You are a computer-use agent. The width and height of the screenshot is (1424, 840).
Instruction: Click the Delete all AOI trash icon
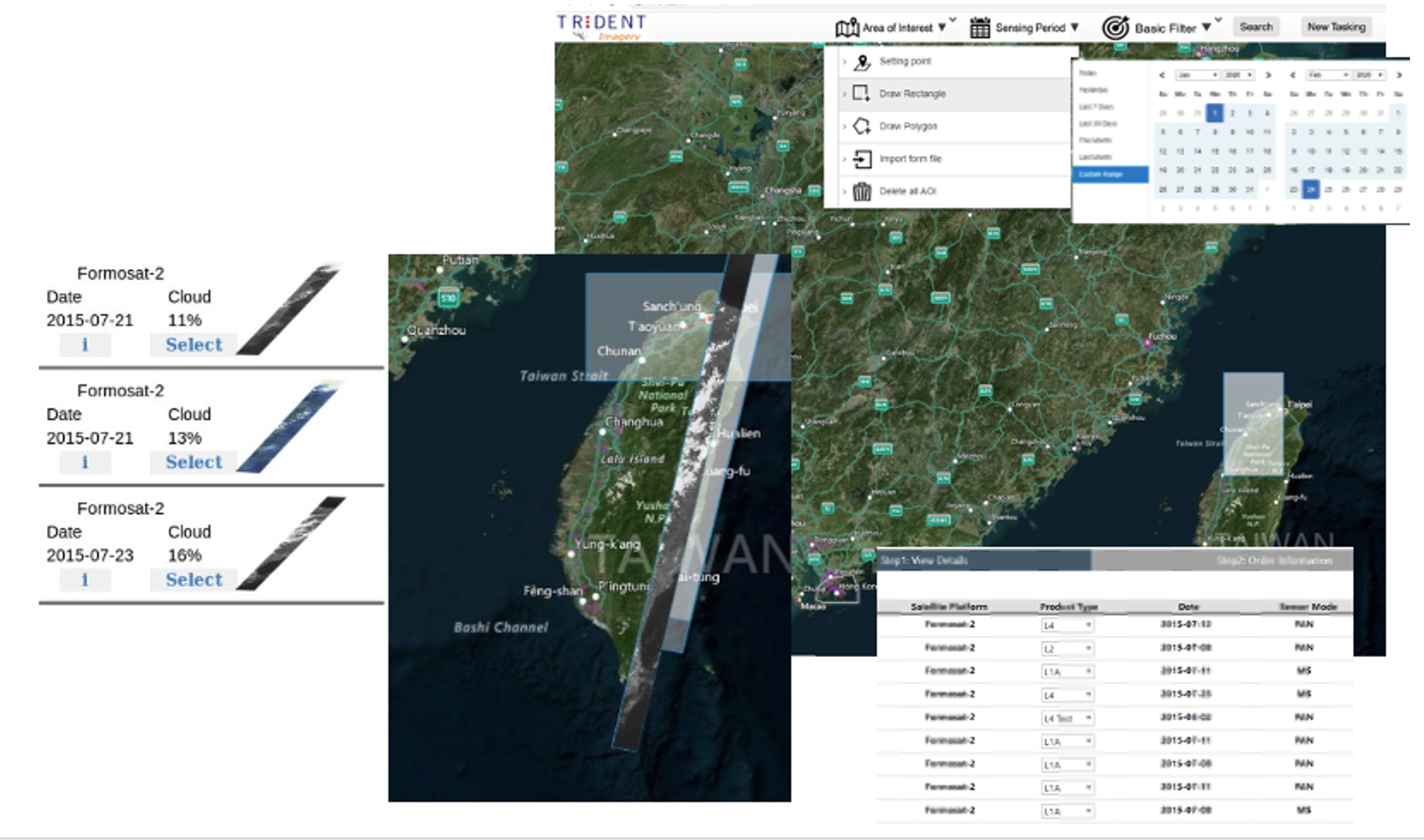pos(861,192)
